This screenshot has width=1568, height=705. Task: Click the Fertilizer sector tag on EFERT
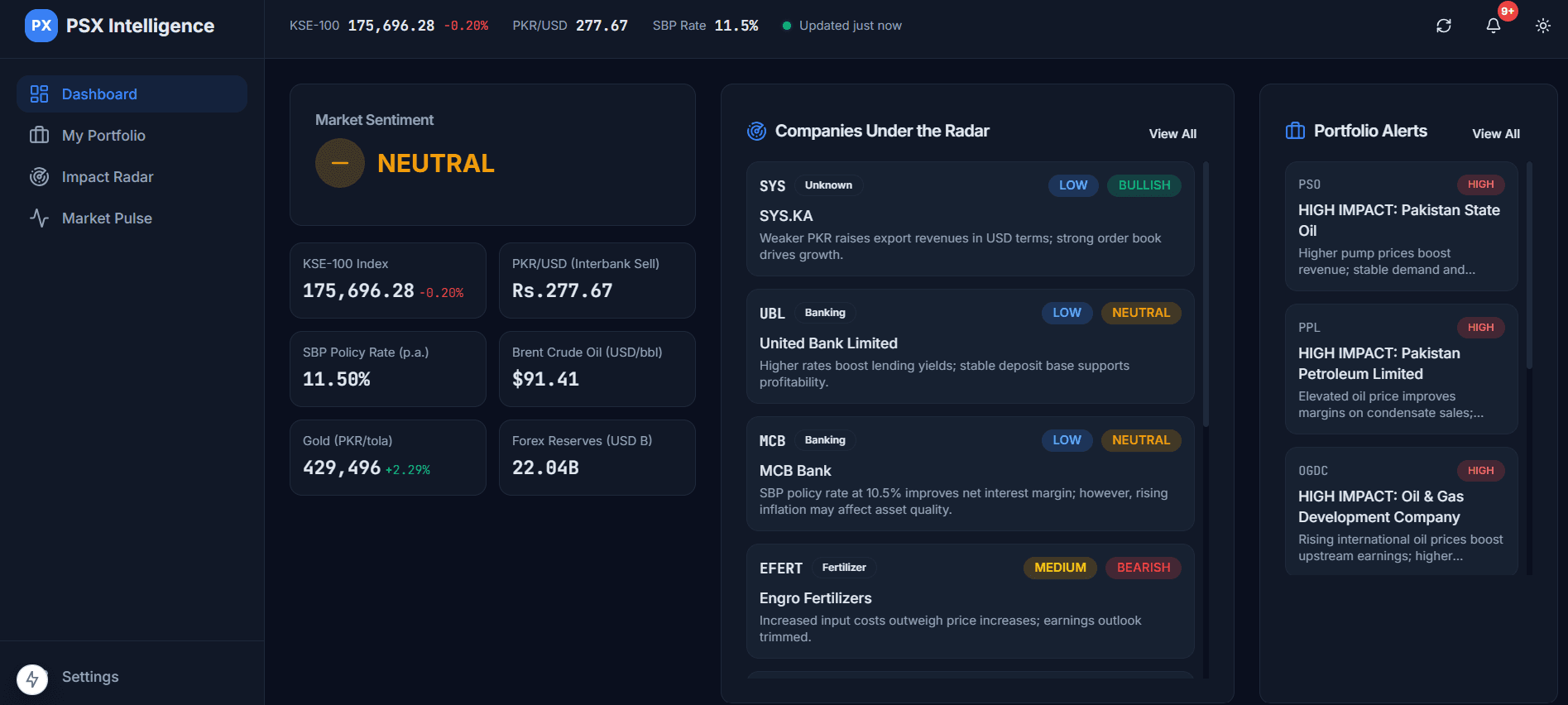point(844,568)
